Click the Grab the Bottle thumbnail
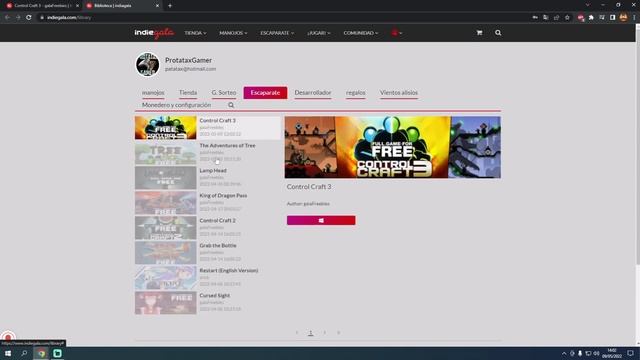The image size is (640, 360). point(166,253)
